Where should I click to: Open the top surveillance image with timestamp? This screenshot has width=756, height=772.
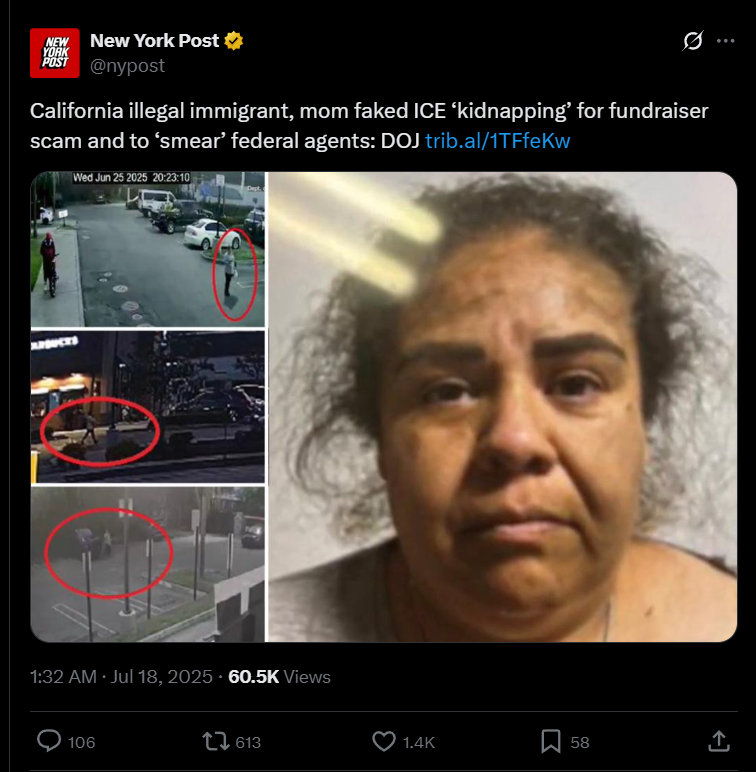pos(148,249)
